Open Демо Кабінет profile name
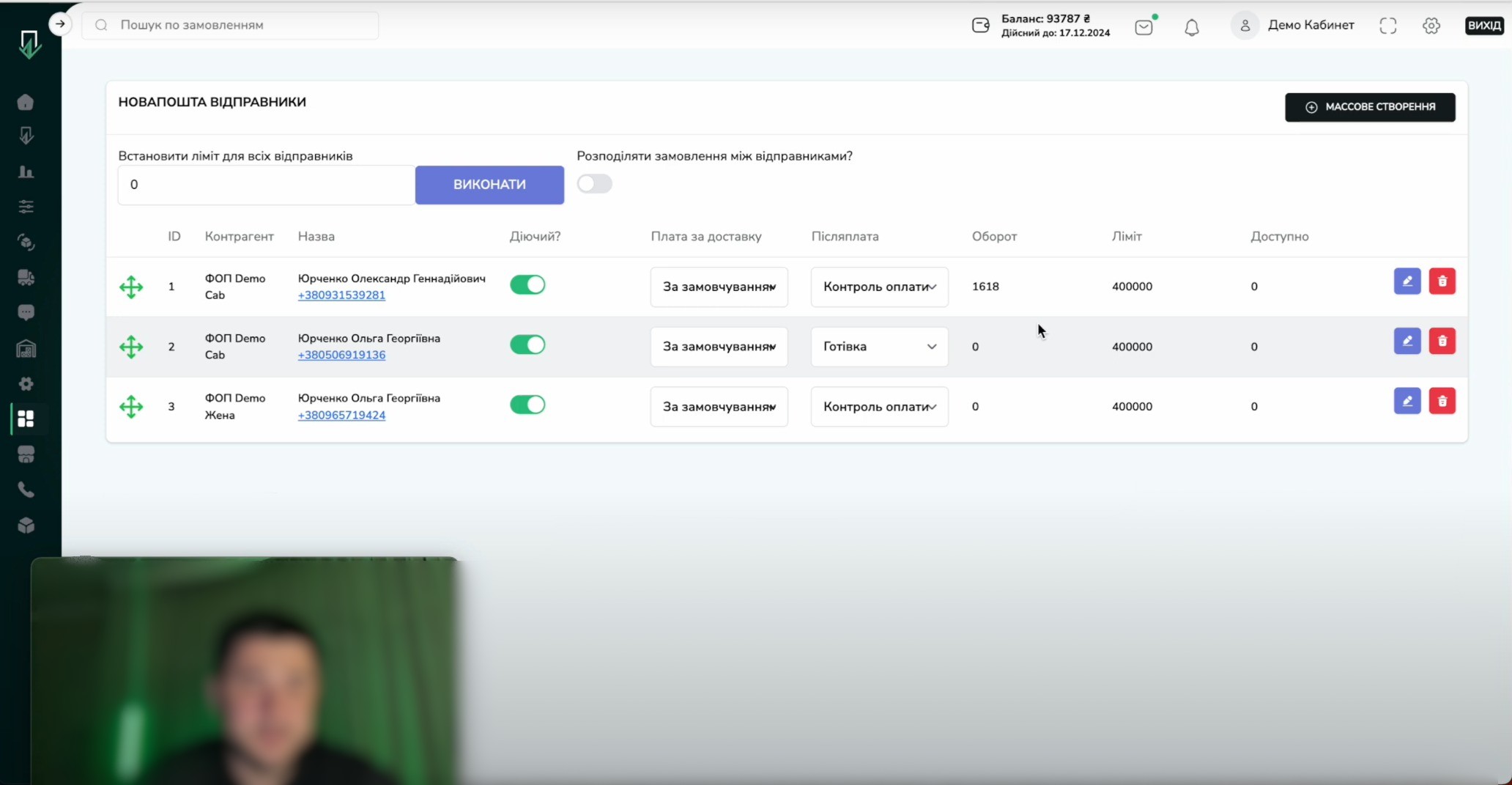The width and height of the screenshot is (1512, 785). pos(1311,25)
